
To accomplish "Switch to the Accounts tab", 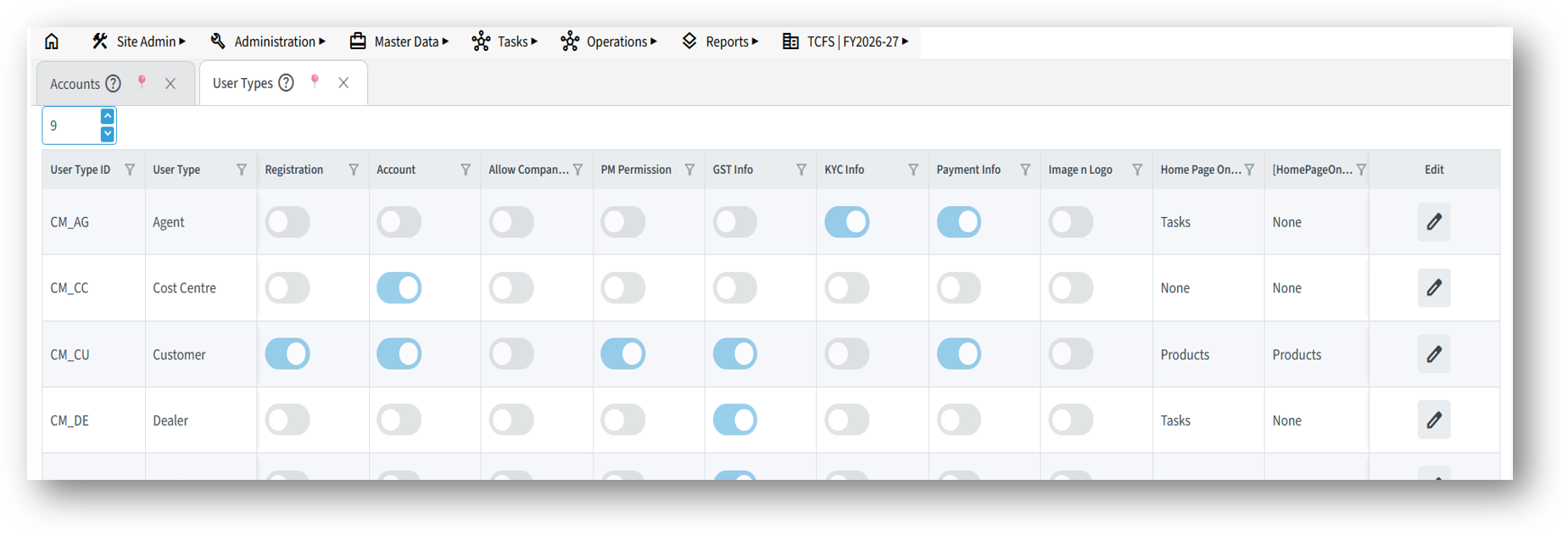I will tap(75, 84).
